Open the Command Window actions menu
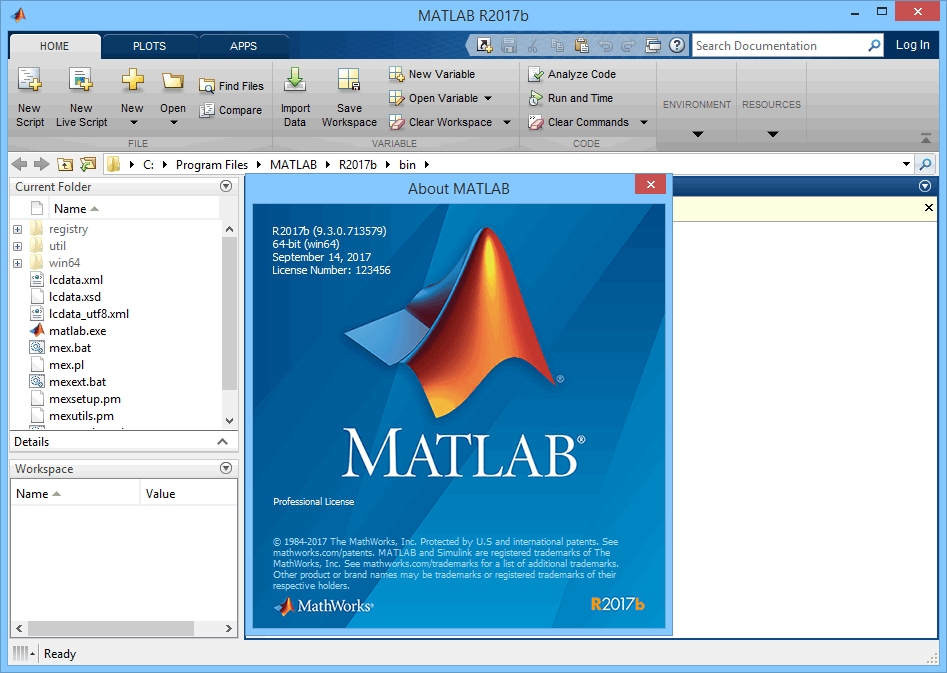 [925, 186]
